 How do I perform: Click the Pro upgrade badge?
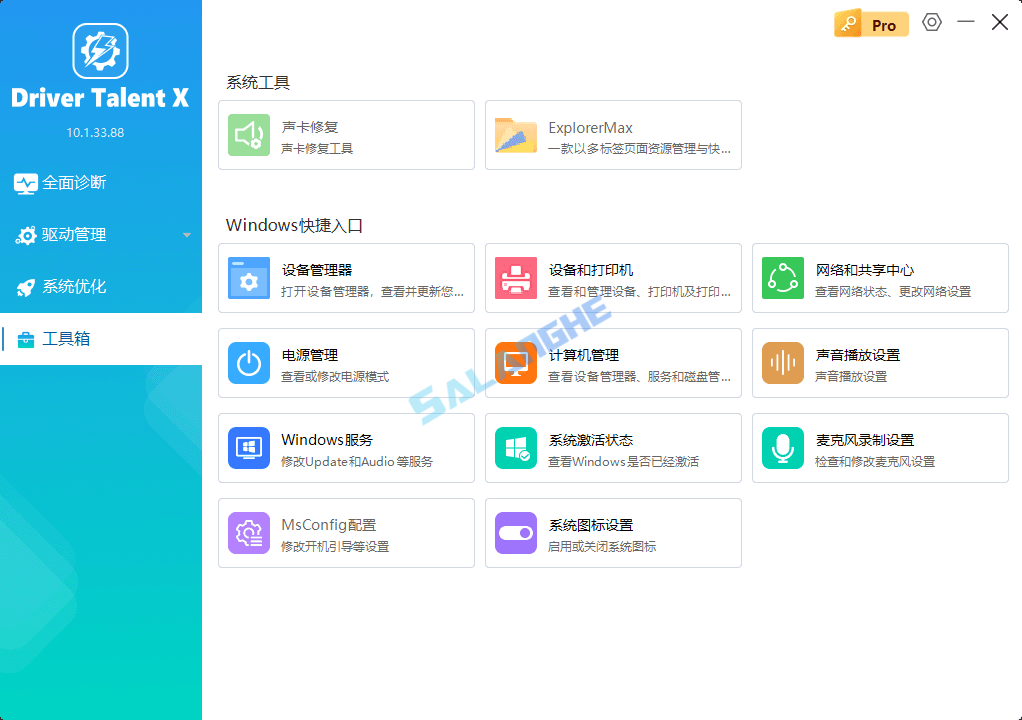coord(871,23)
